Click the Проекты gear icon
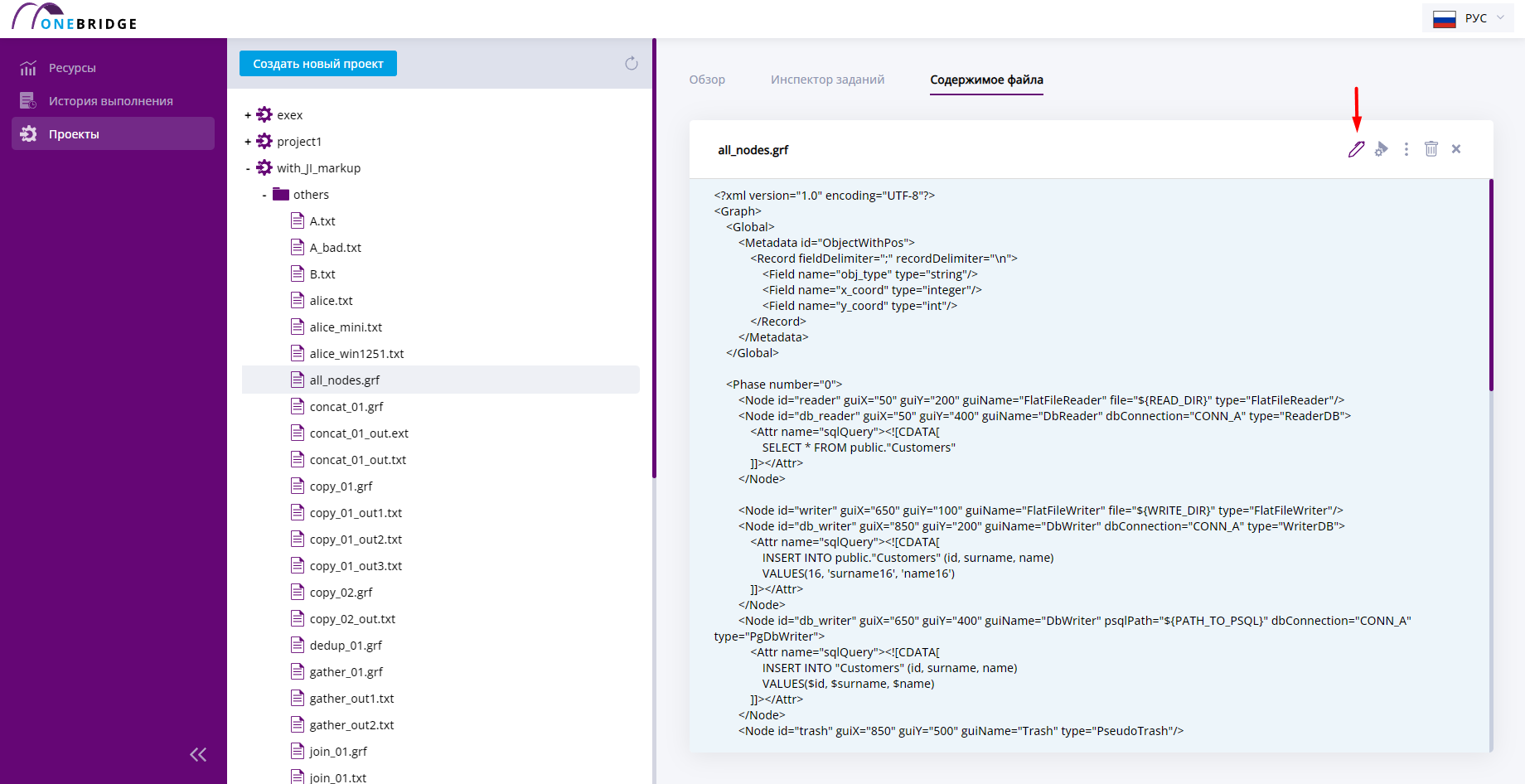This screenshot has width=1525, height=784. (x=28, y=133)
